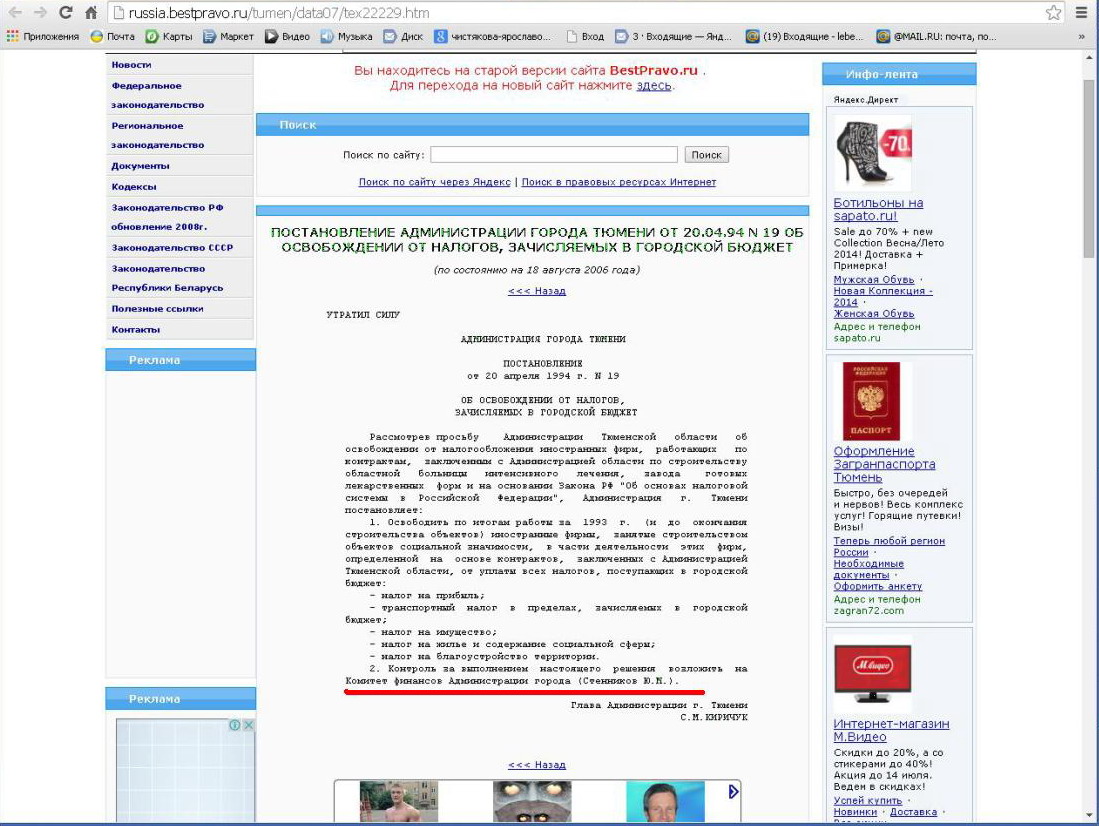Open Полезные ссылки menu item

(157, 309)
